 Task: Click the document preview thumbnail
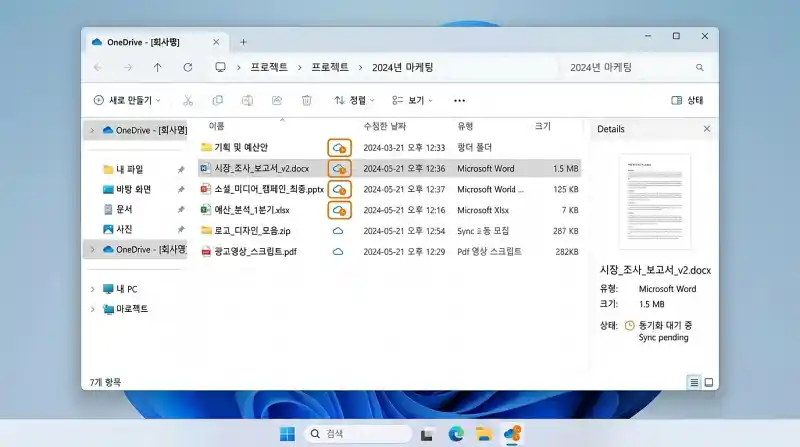pos(655,202)
